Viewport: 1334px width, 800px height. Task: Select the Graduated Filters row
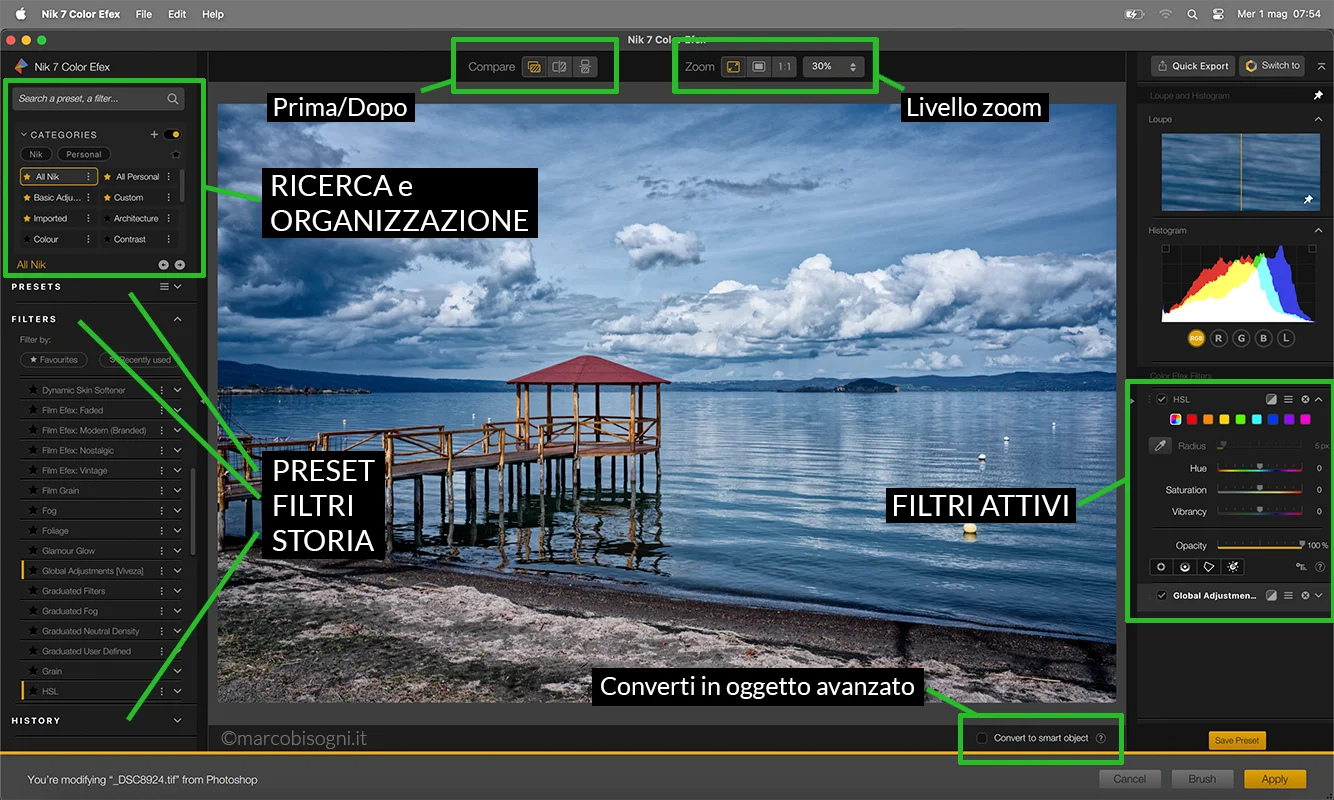(x=103, y=591)
